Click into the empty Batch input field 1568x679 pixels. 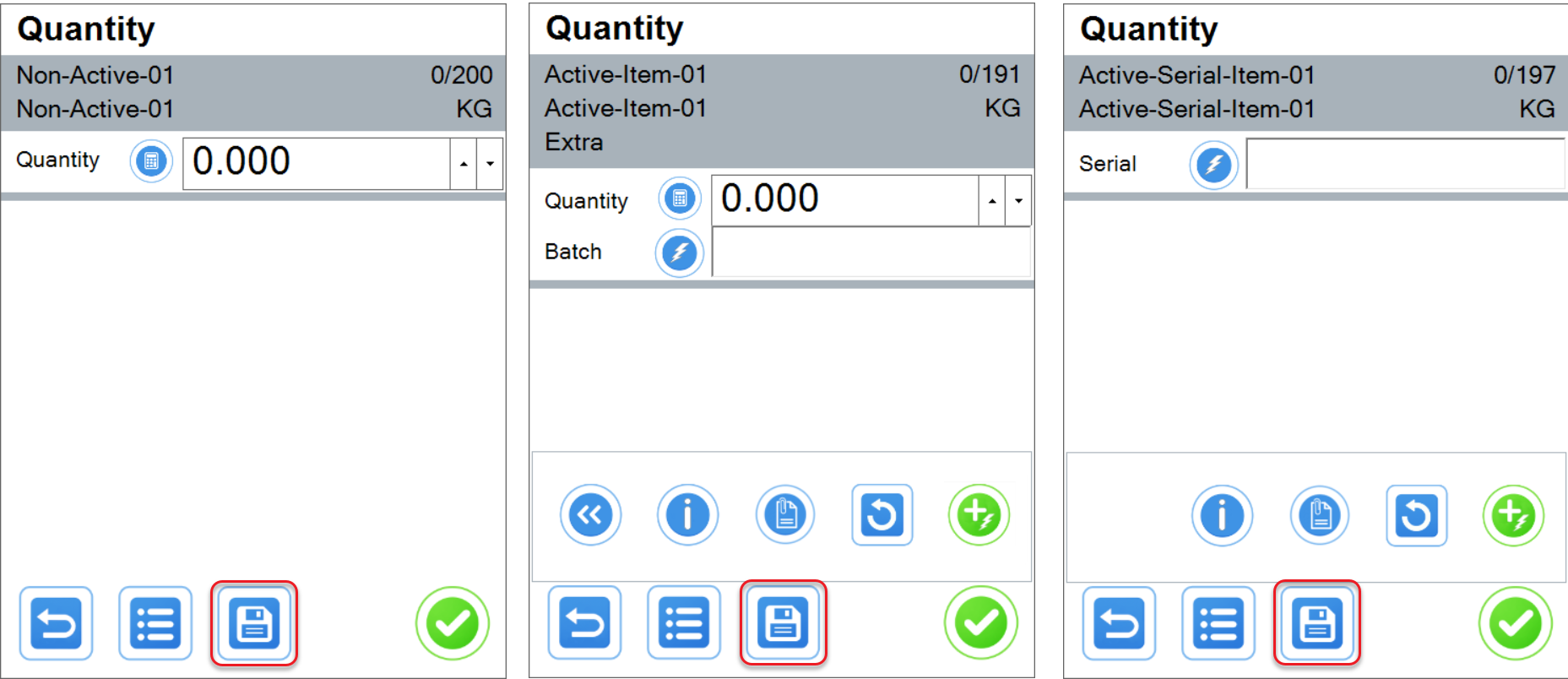coord(871,253)
